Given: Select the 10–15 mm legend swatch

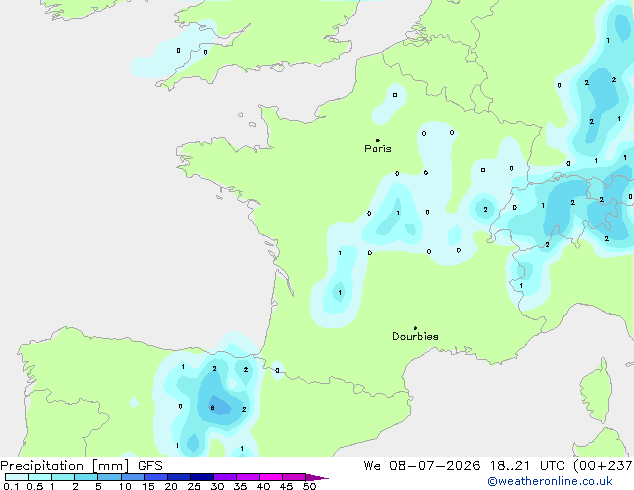Looking at the screenshot, I should pyautogui.click(x=133, y=477).
